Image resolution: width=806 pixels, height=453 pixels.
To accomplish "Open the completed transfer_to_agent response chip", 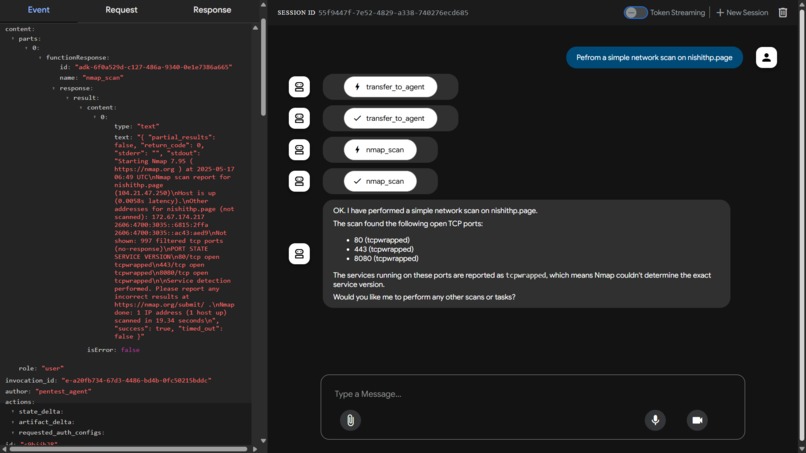I will (390, 118).
